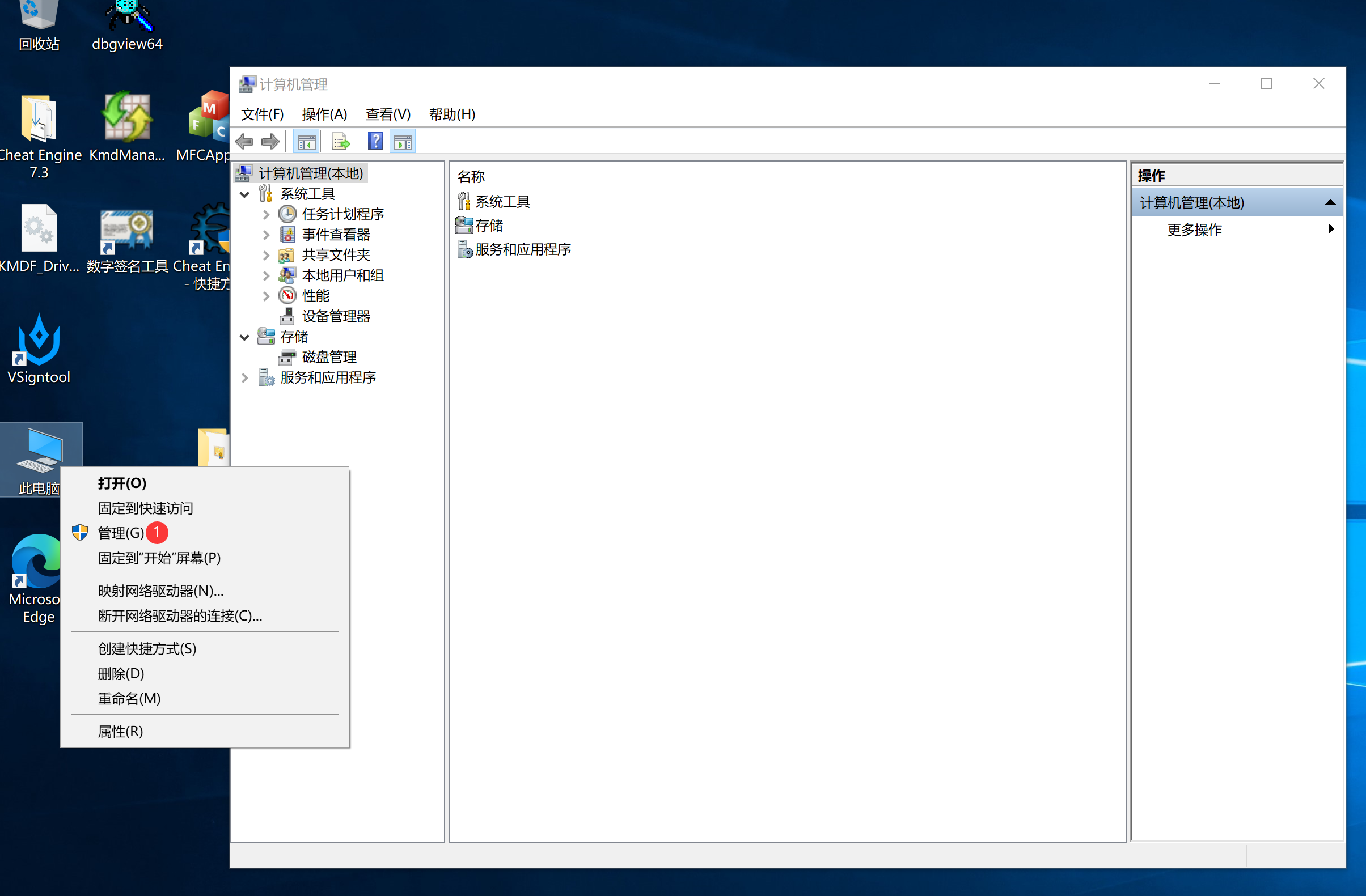Click the Forward arrow toolbar icon
1366x896 pixels.
point(270,142)
